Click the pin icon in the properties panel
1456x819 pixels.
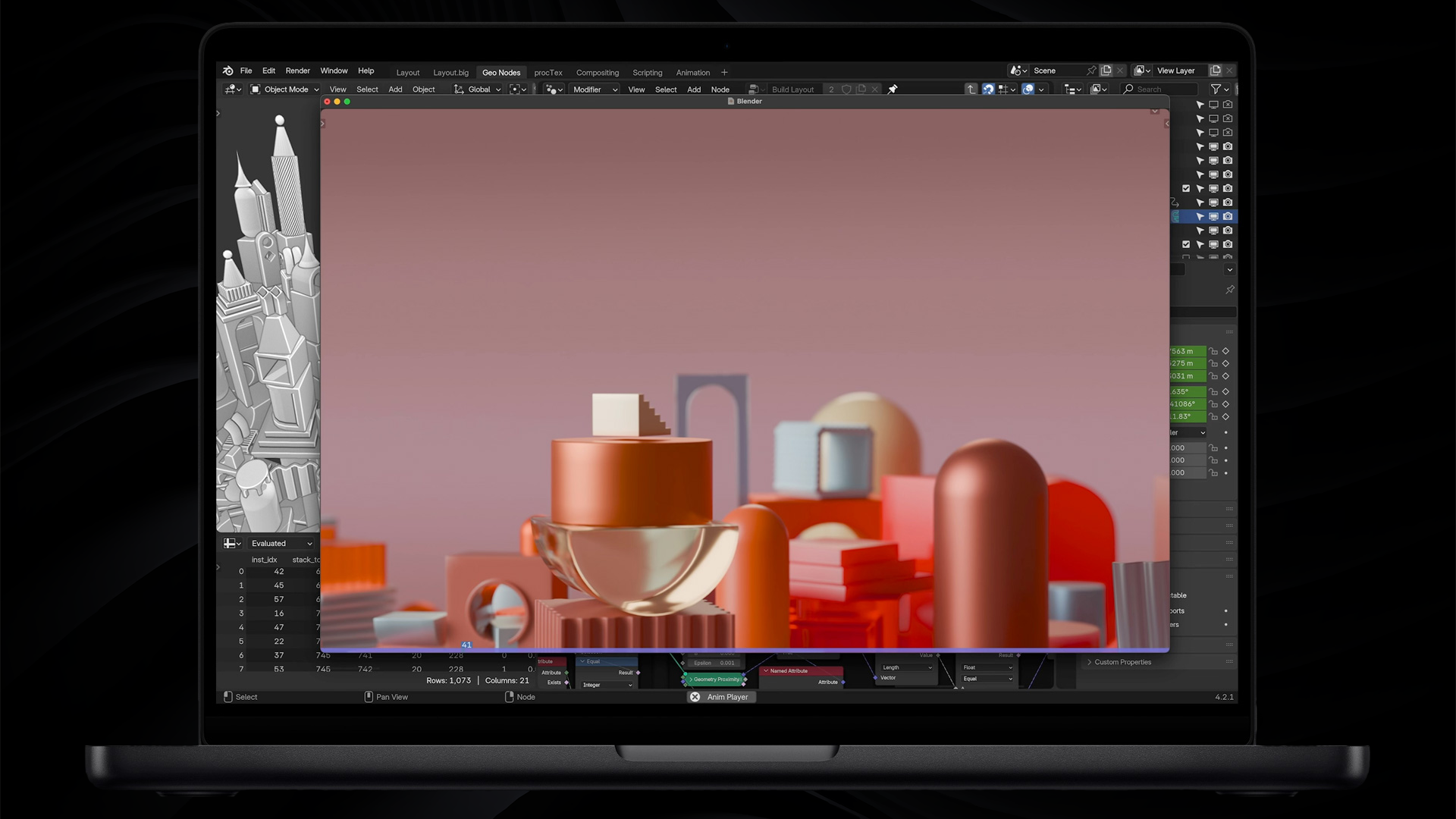coord(1230,290)
